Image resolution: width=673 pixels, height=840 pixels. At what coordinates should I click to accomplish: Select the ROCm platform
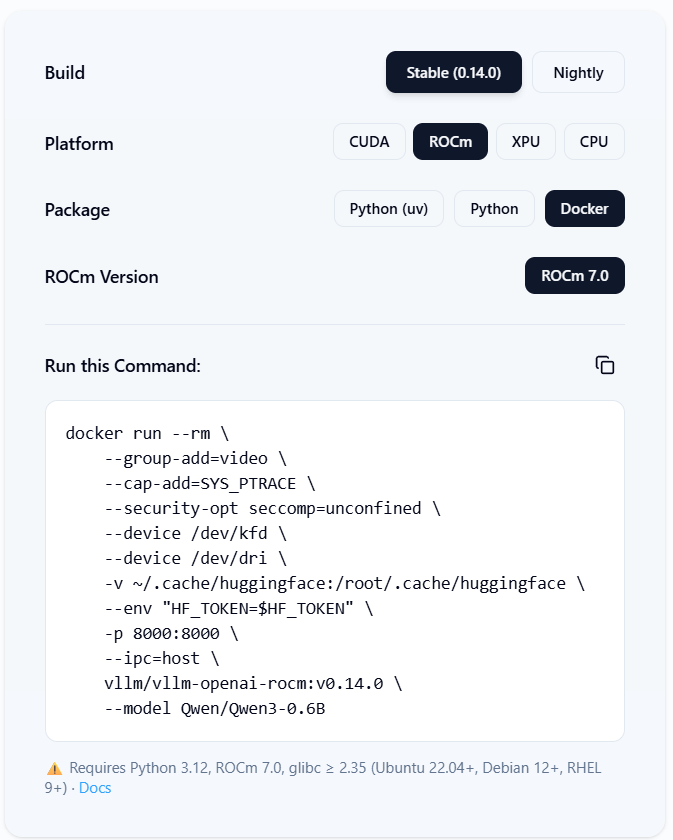coord(450,141)
